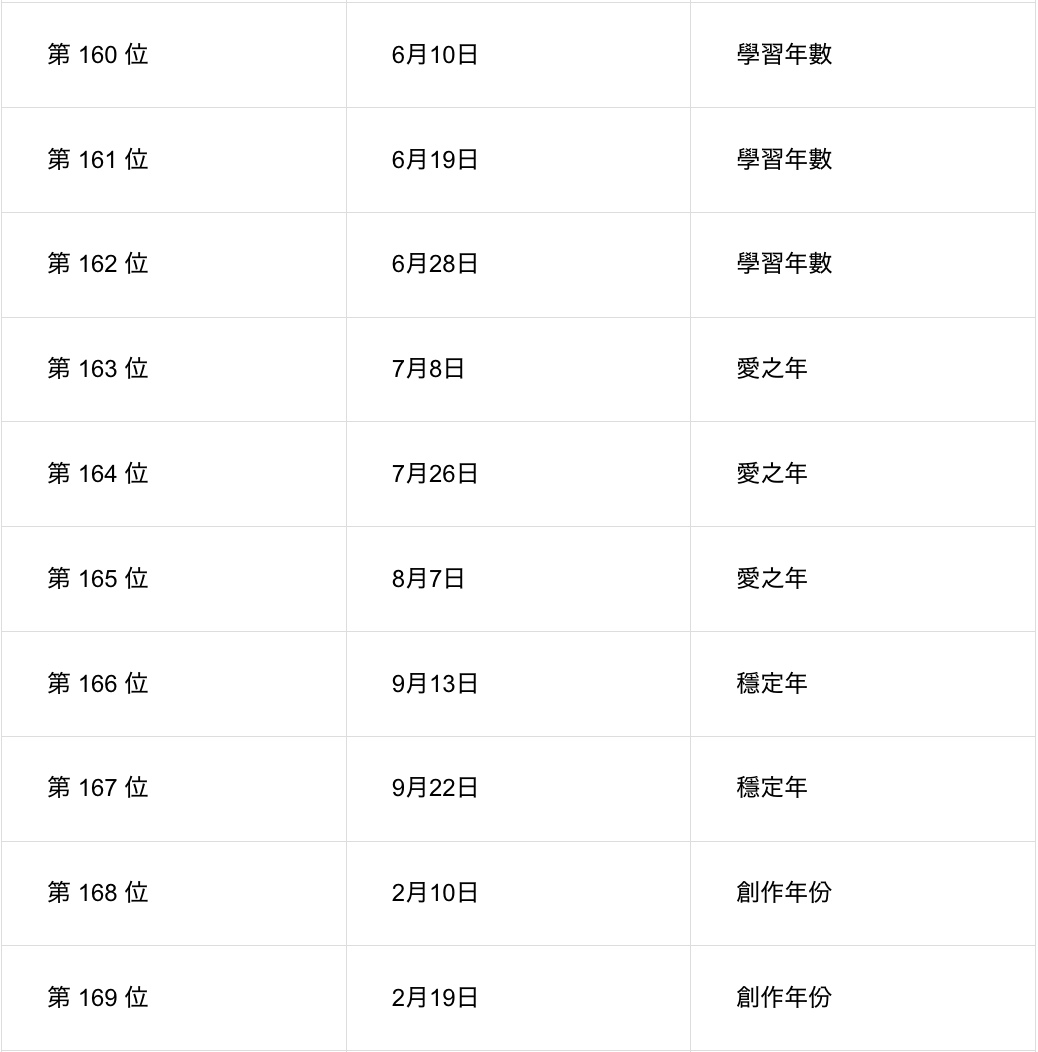Click 學習年數 in row 160
1038x1052 pixels.
784,55
